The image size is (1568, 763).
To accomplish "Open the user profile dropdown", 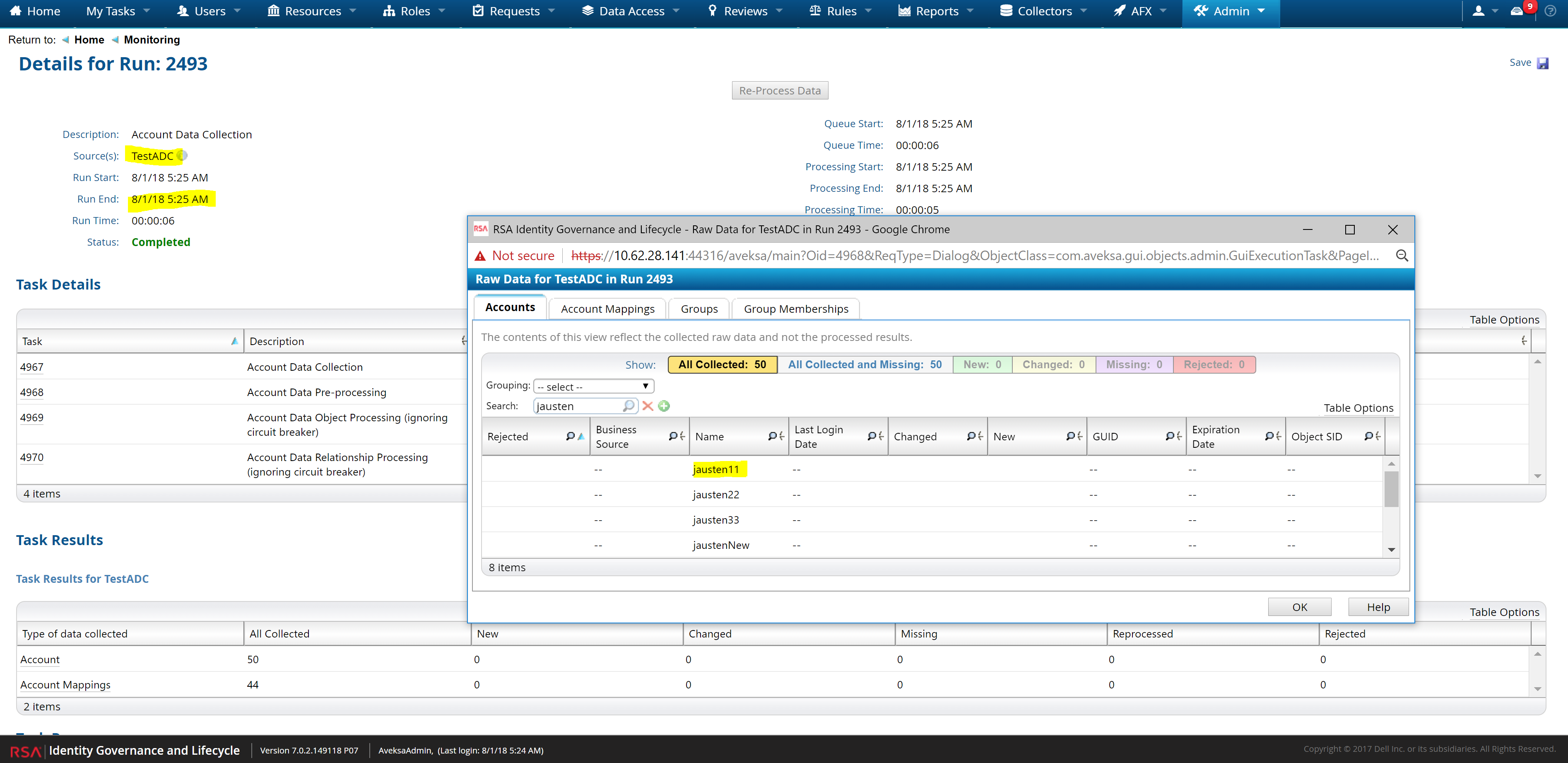I will 1484,11.
